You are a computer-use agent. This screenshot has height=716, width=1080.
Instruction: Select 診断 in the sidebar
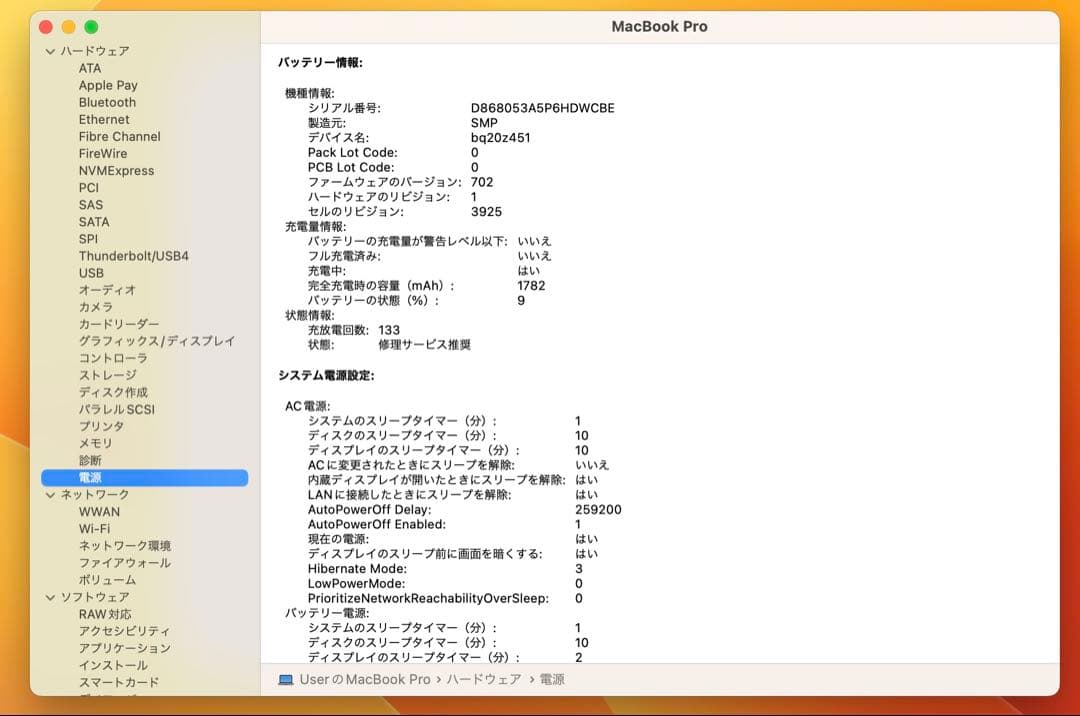tap(90, 461)
